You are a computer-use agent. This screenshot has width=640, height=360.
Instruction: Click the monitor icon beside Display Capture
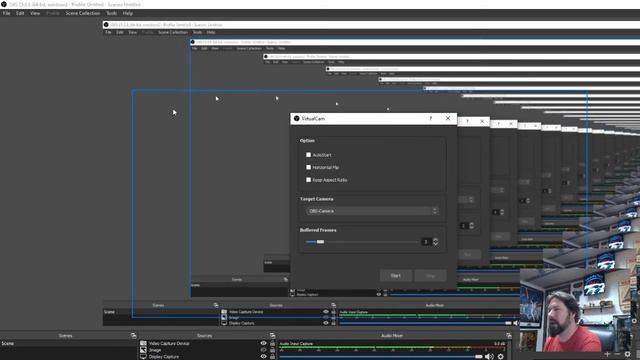click(143, 357)
